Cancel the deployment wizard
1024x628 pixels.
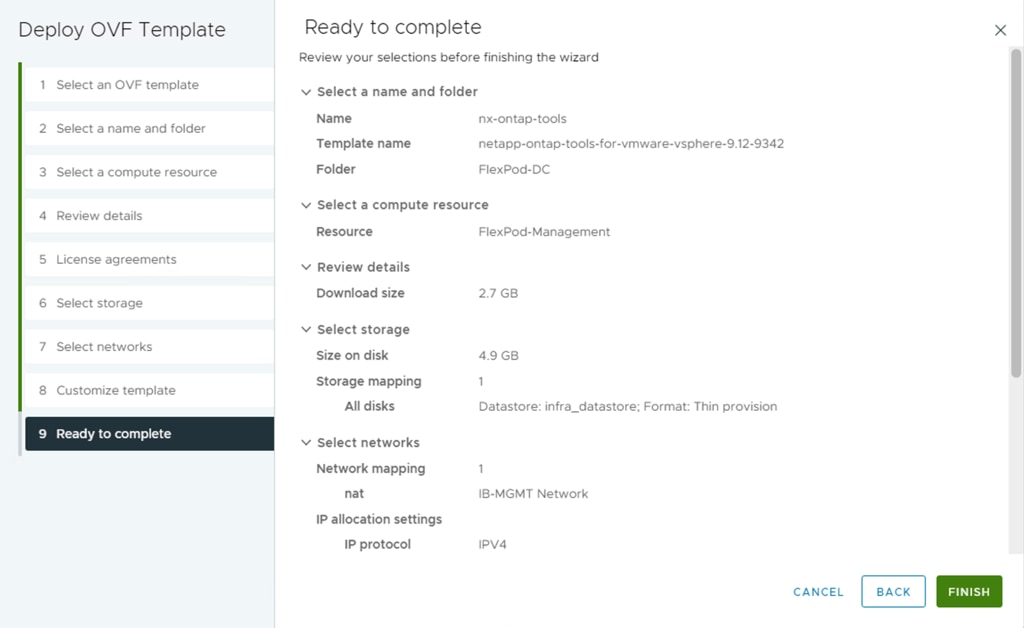818,592
